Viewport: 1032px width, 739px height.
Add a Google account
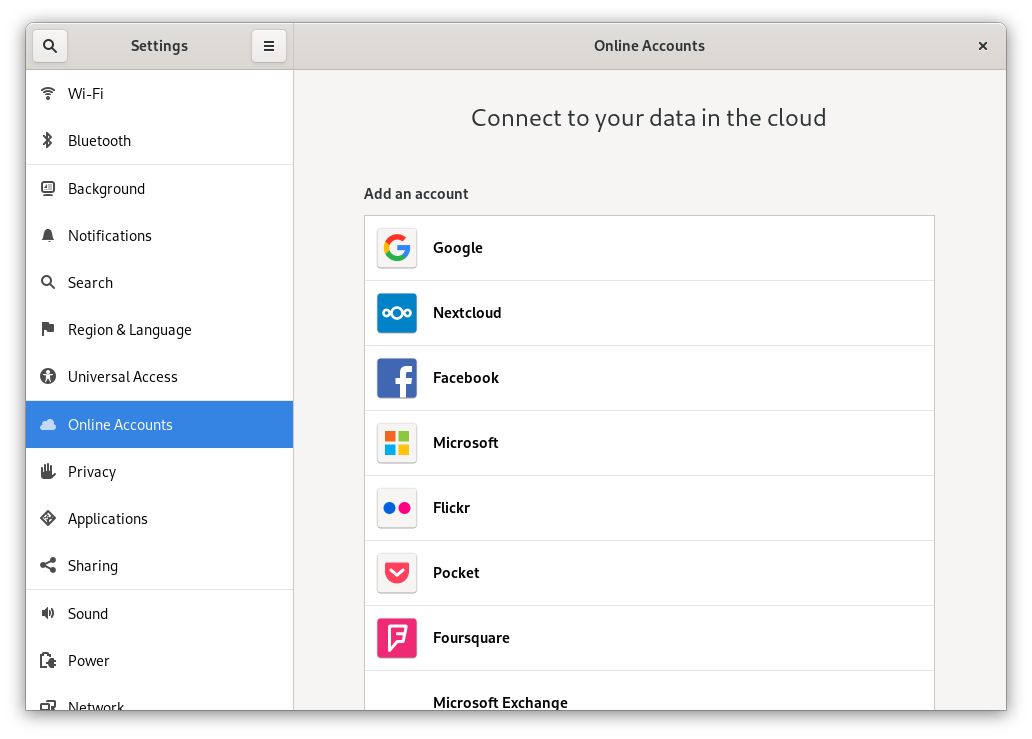[x=649, y=247]
